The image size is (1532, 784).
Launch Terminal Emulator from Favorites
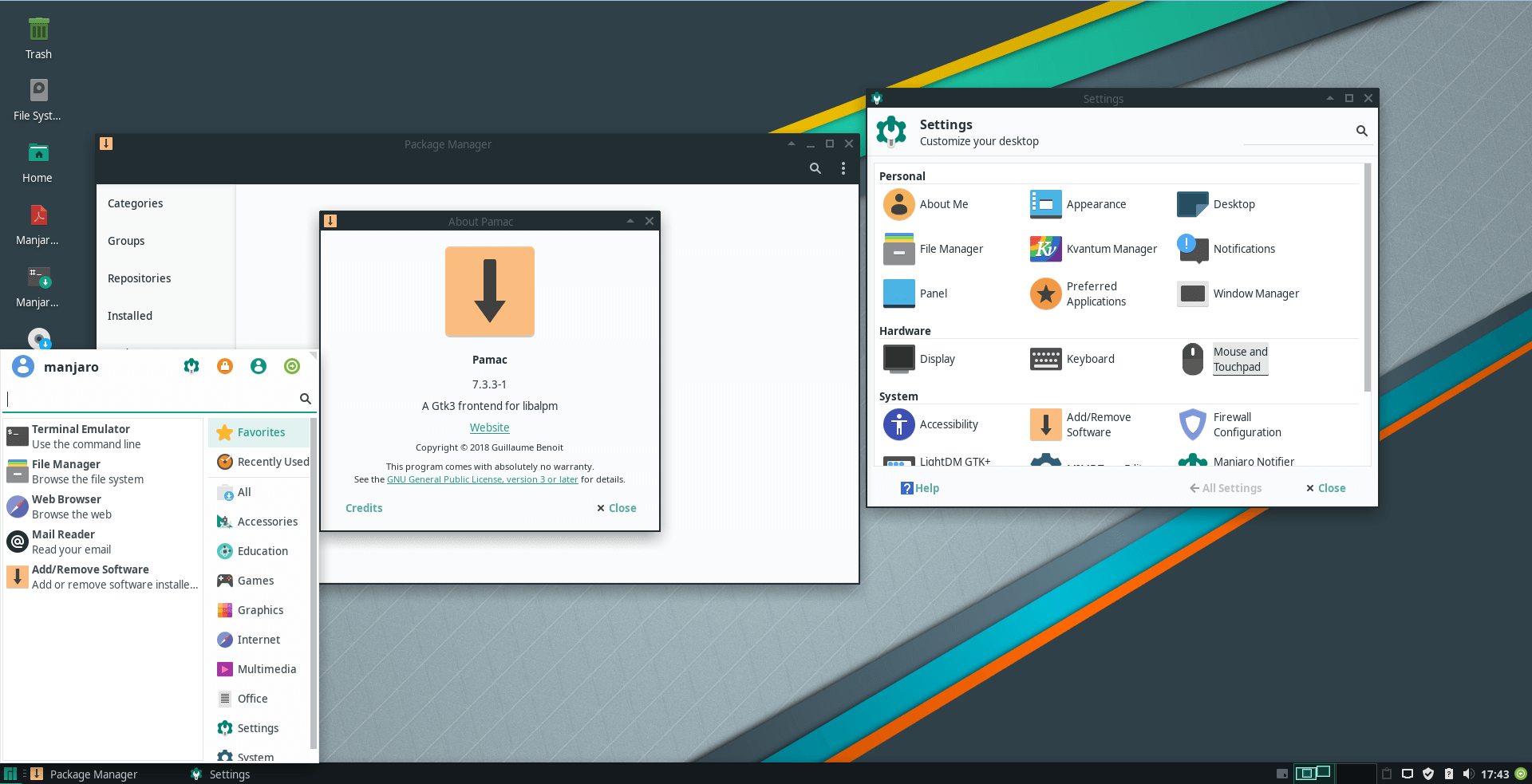pos(103,437)
